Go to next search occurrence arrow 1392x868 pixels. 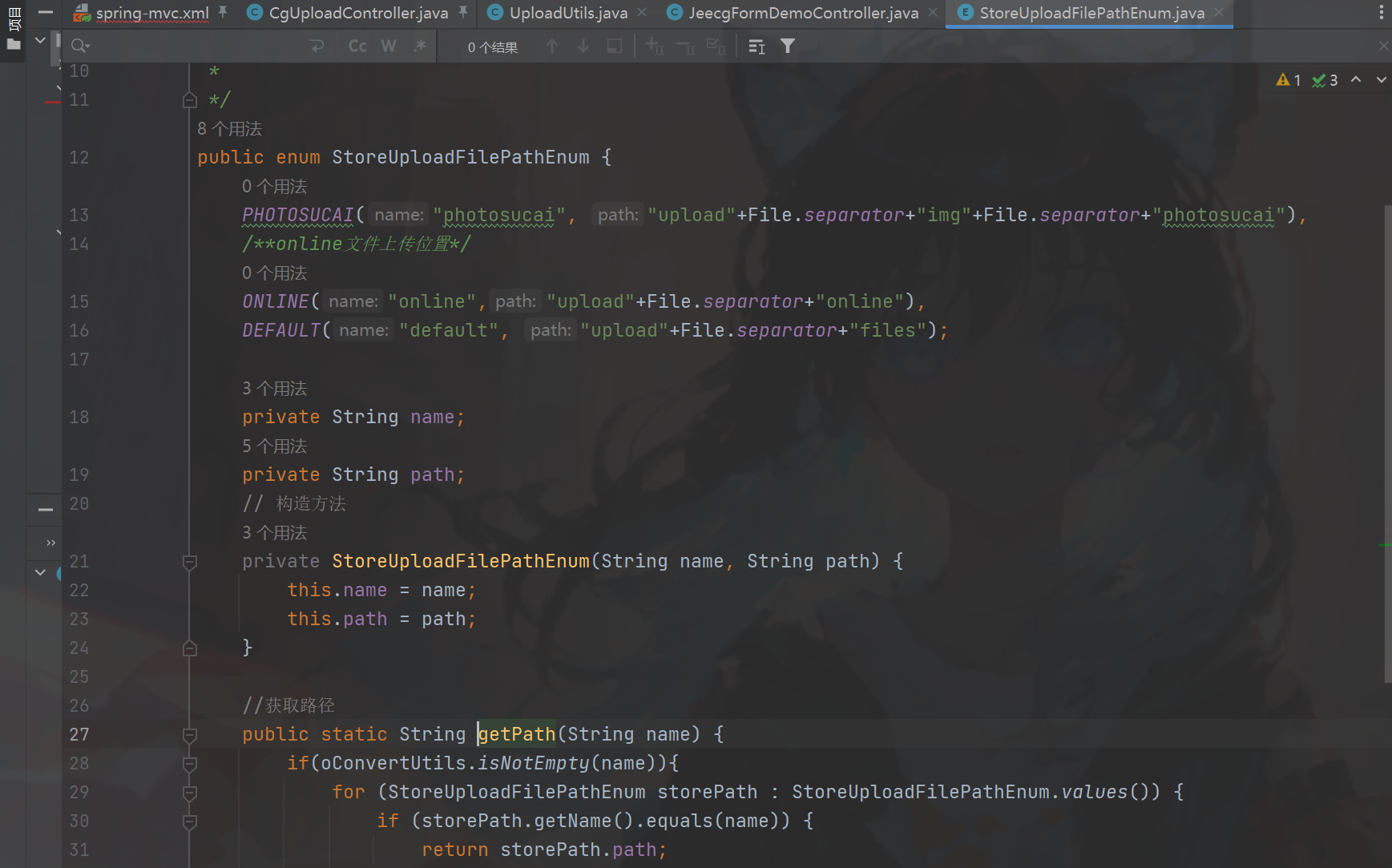583,46
